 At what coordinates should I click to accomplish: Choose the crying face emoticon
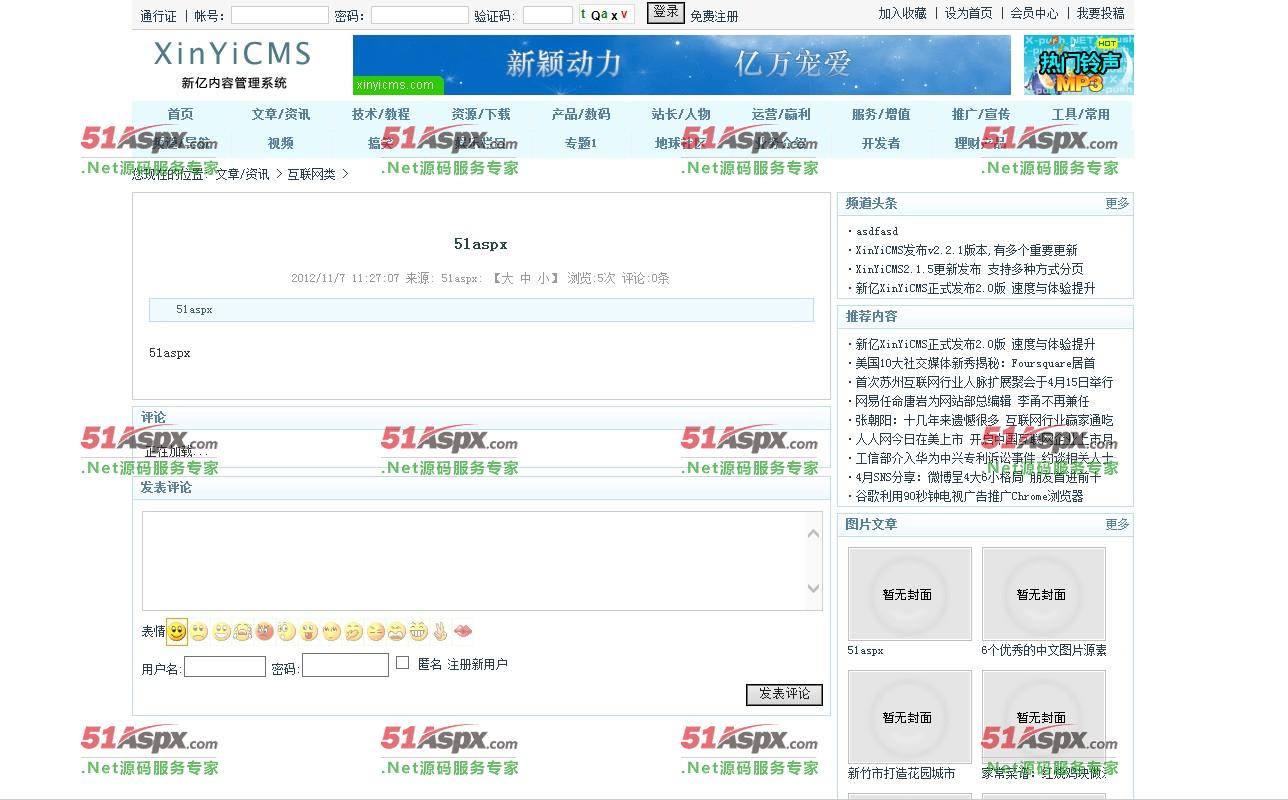(242, 632)
